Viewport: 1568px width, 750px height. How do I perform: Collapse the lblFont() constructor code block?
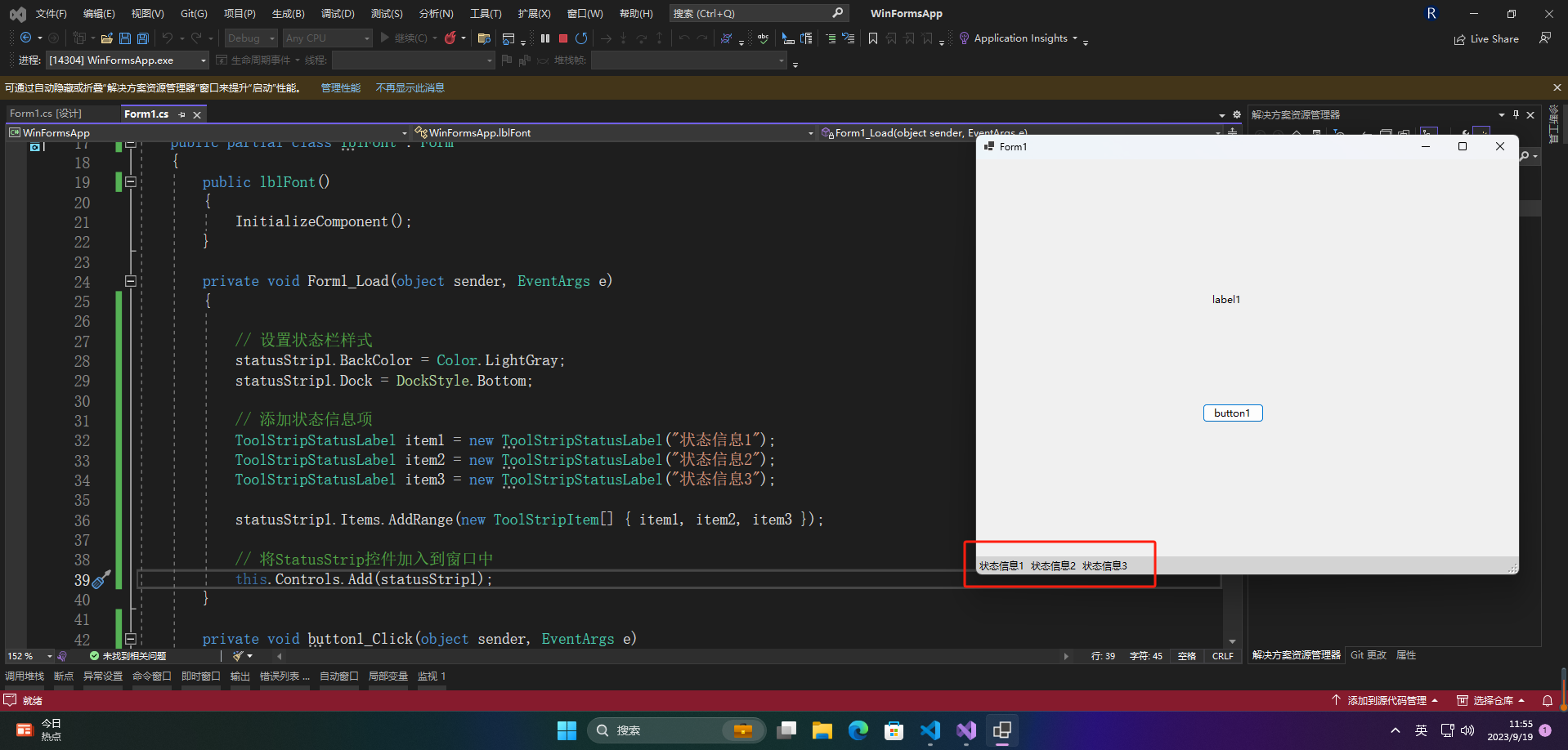(x=130, y=182)
